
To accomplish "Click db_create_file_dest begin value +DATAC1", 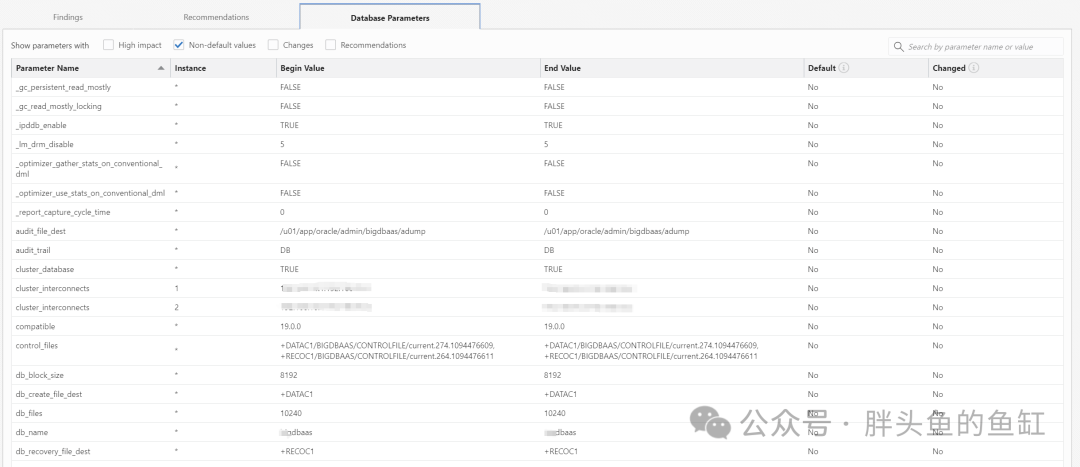I will pos(296,394).
